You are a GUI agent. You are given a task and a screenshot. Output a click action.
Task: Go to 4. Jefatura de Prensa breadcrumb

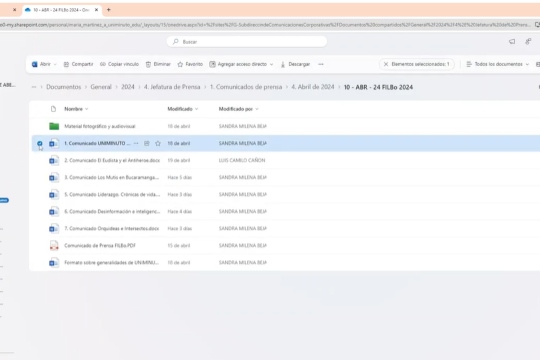coord(172,87)
